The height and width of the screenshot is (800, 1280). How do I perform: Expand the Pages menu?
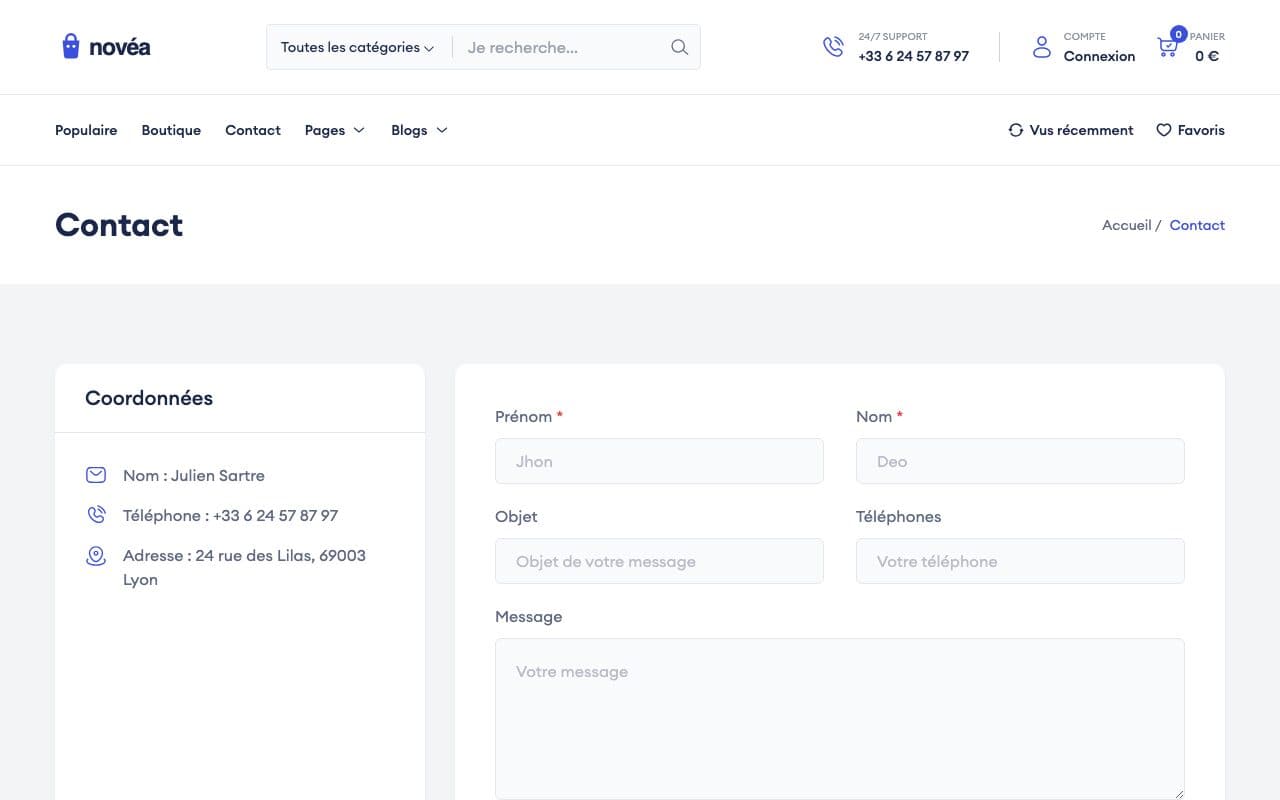click(335, 130)
